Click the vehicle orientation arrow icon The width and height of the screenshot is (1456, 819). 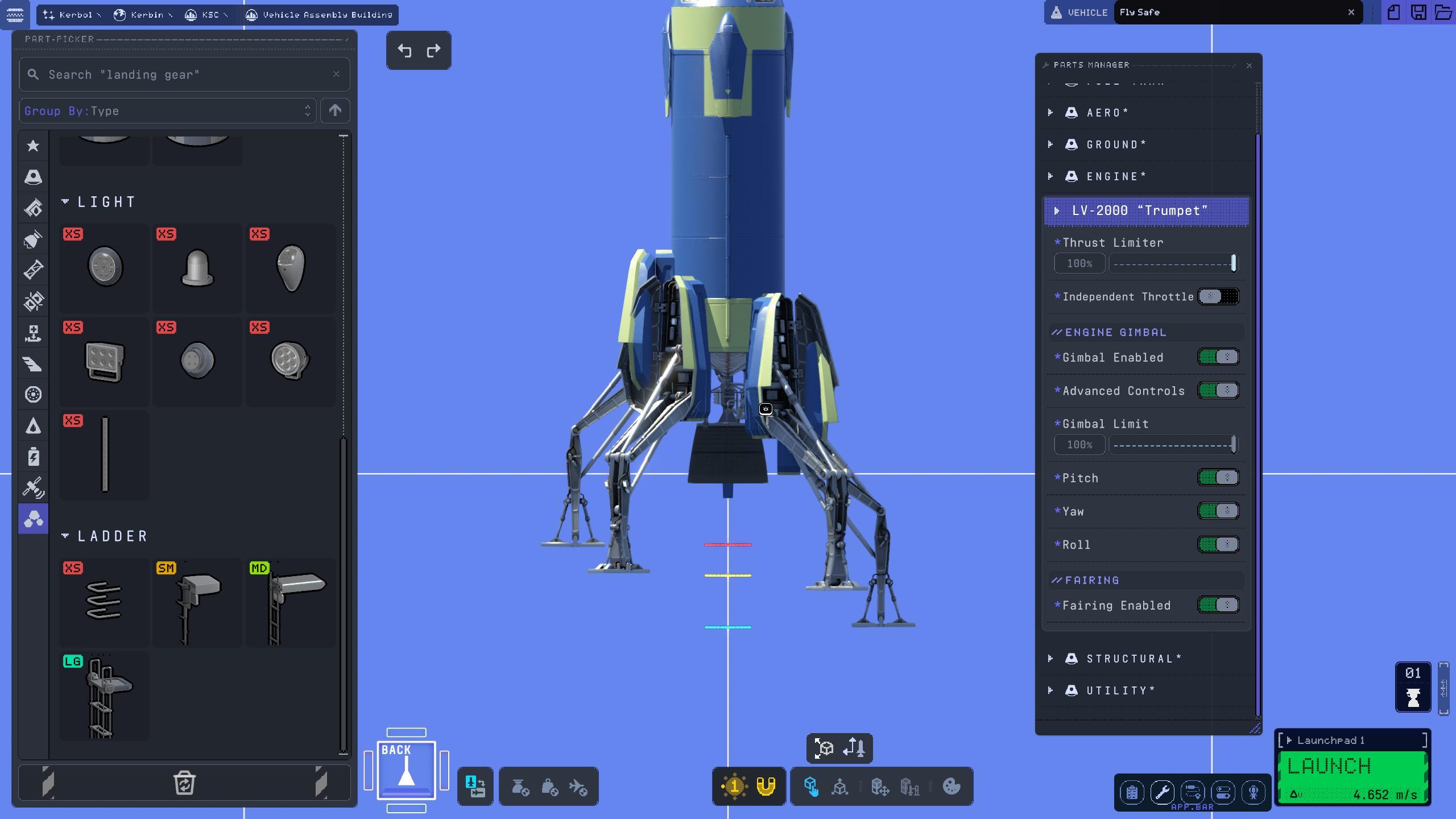point(854,748)
